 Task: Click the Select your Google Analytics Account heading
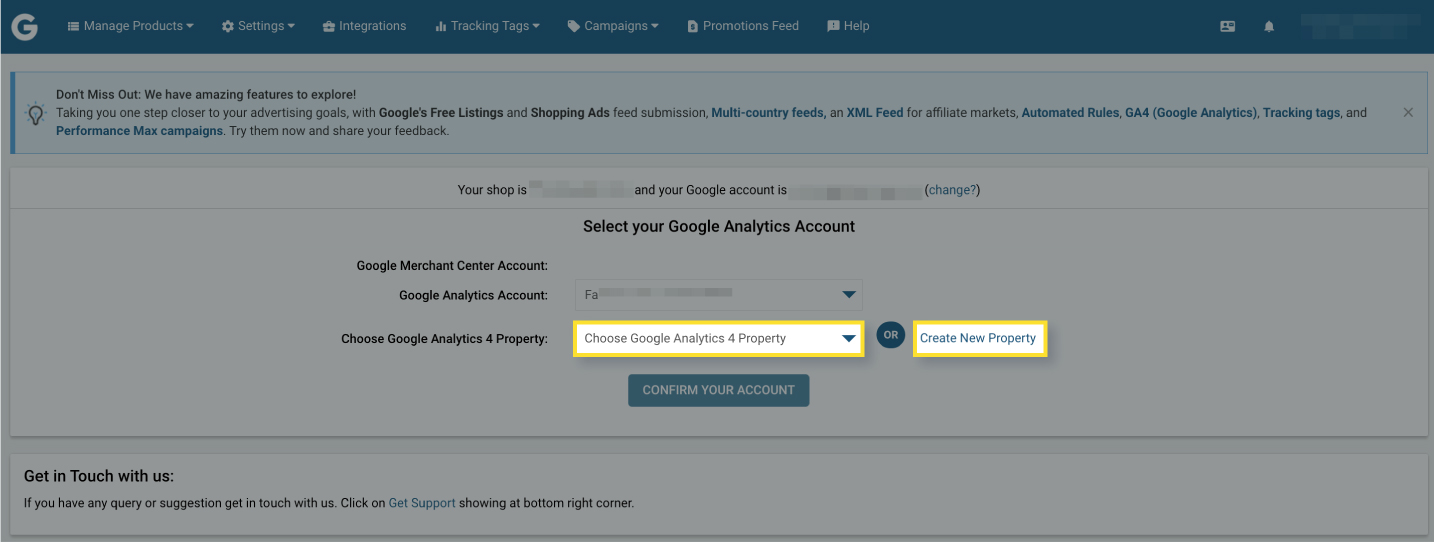[719, 227]
